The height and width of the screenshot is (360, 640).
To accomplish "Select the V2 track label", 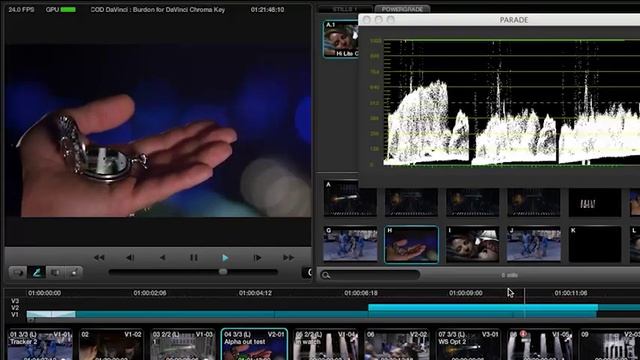I will (15, 308).
